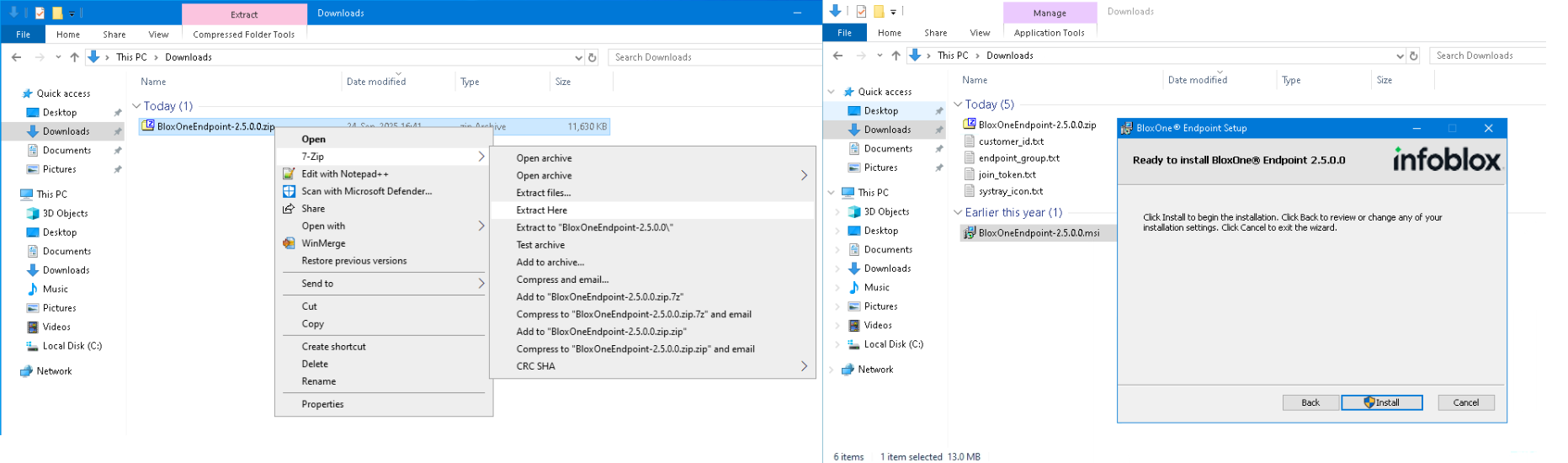Viewport: 1568px width, 463px height.
Task: Expand the Open with submenu arrow
Action: 481,226
